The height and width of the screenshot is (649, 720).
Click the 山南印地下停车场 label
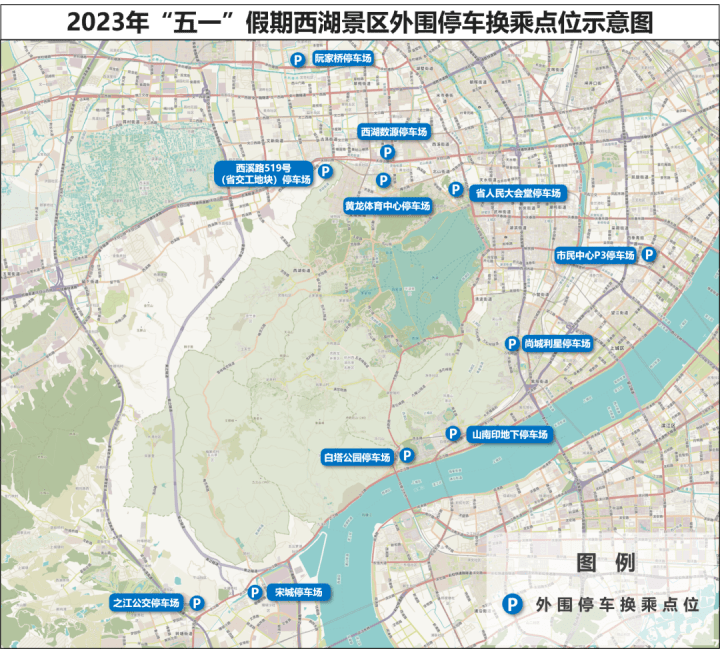click(510, 435)
